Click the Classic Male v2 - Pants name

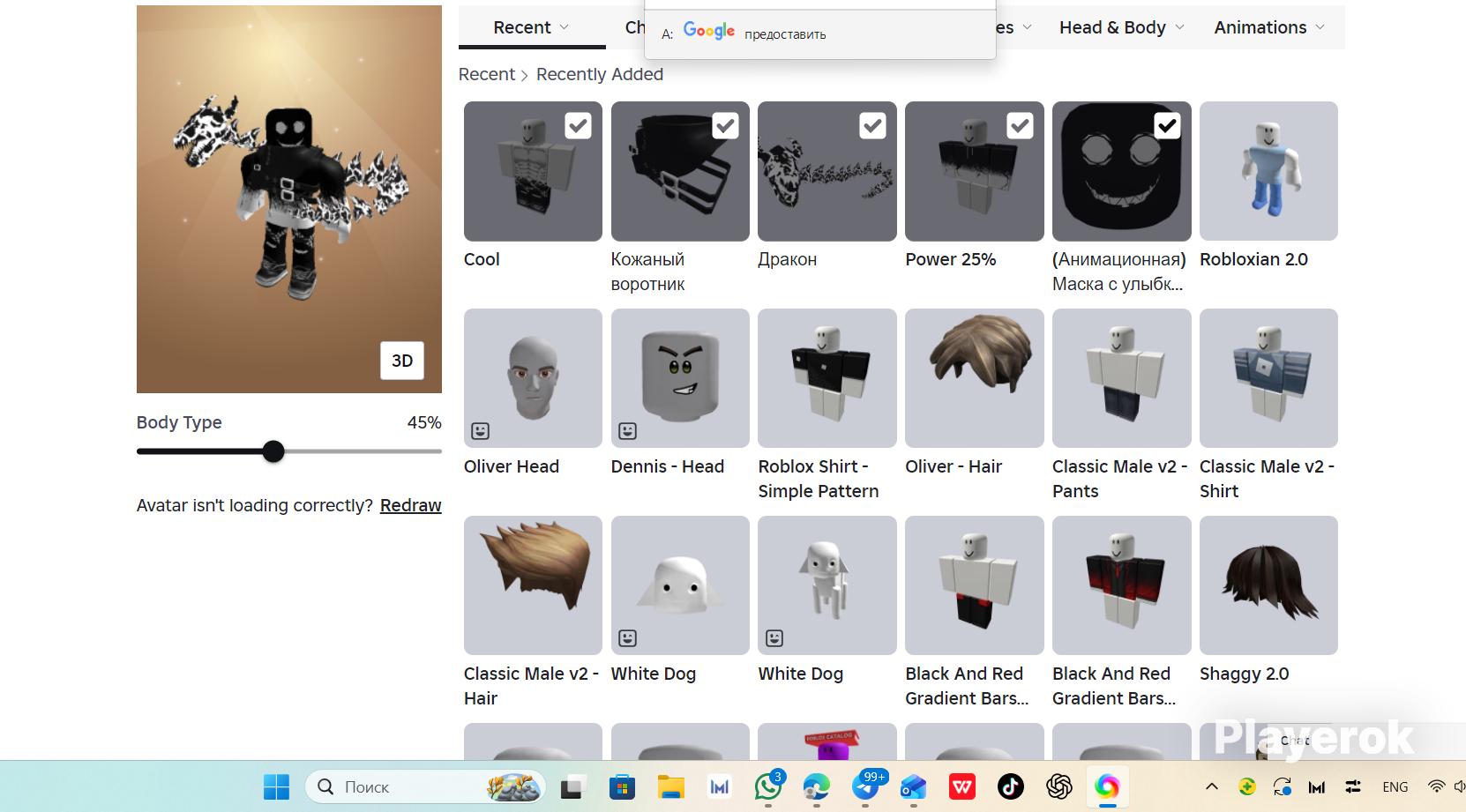[1120, 479]
